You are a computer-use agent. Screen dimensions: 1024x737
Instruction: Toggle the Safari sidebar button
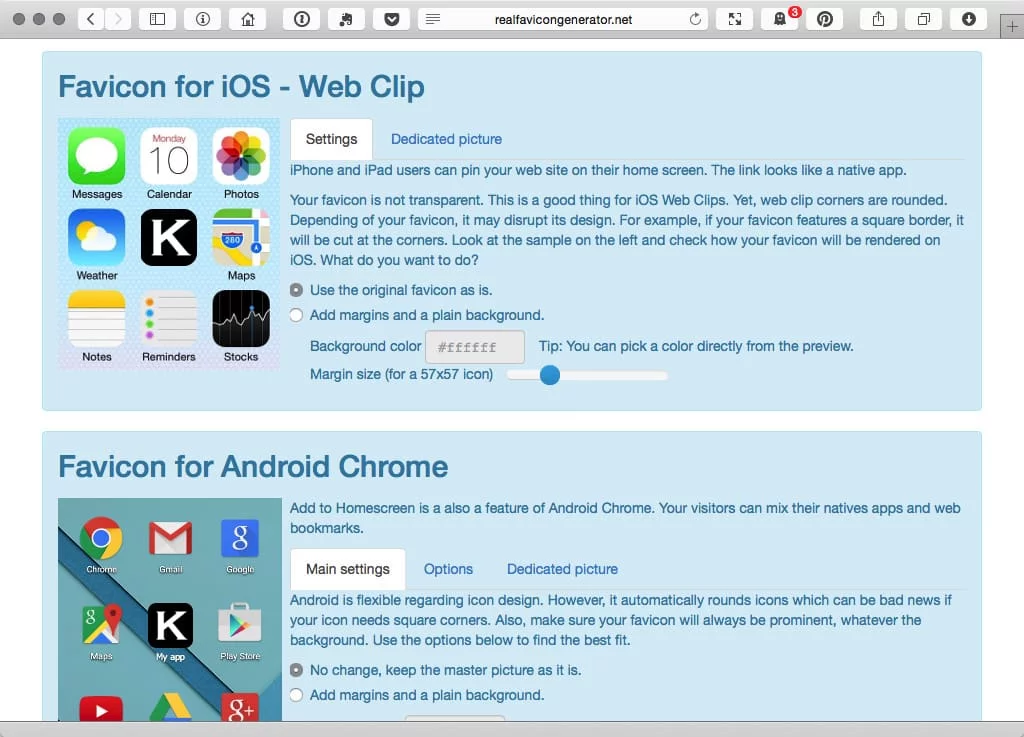pyautogui.click(x=157, y=20)
